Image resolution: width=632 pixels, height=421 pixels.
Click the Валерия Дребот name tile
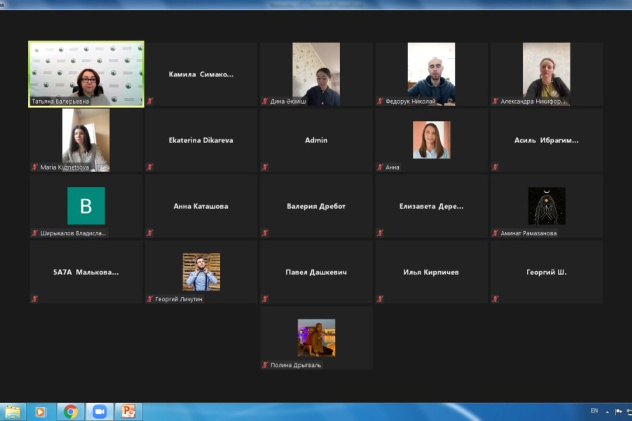pyautogui.click(x=316, y=206)
